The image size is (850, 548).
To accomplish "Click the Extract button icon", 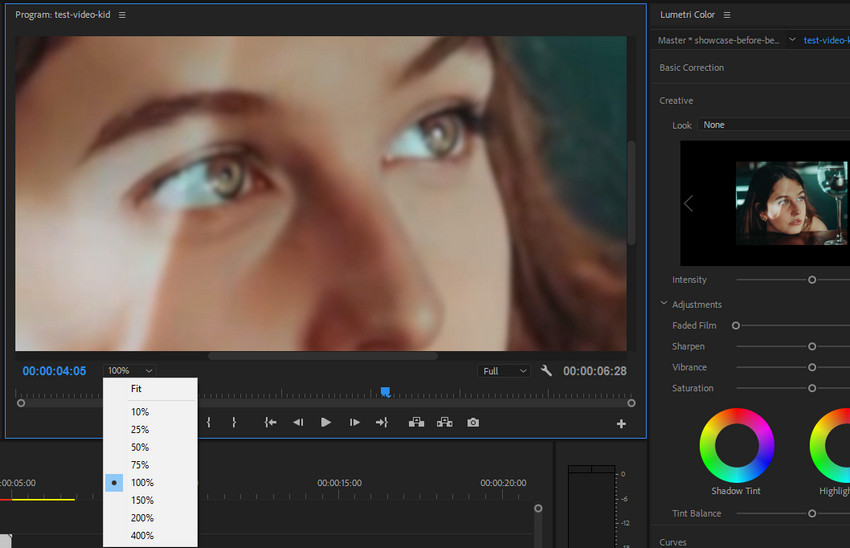I will [x=444, y=423].
